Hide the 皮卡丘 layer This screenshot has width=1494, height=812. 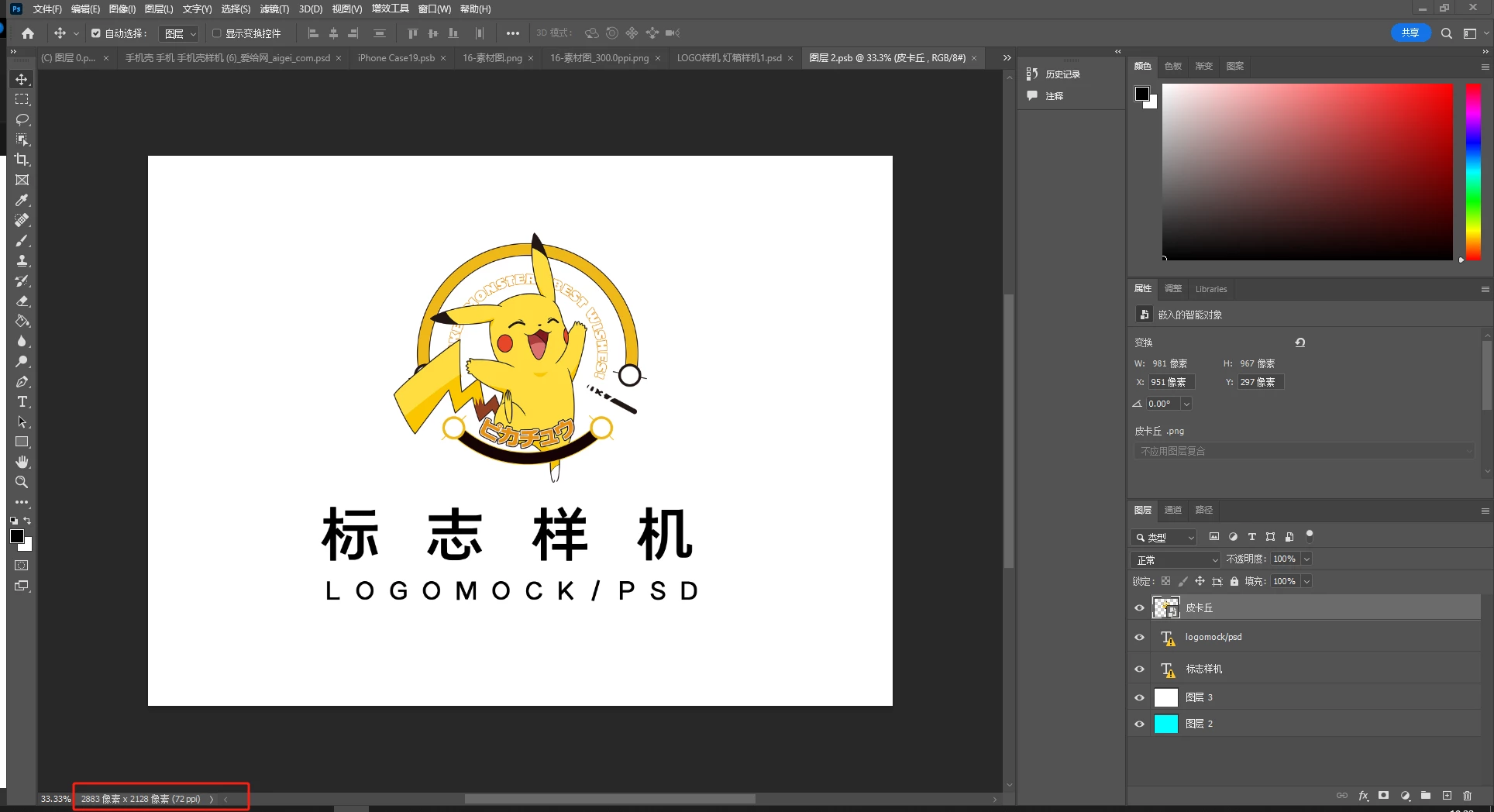(1139, 608)
